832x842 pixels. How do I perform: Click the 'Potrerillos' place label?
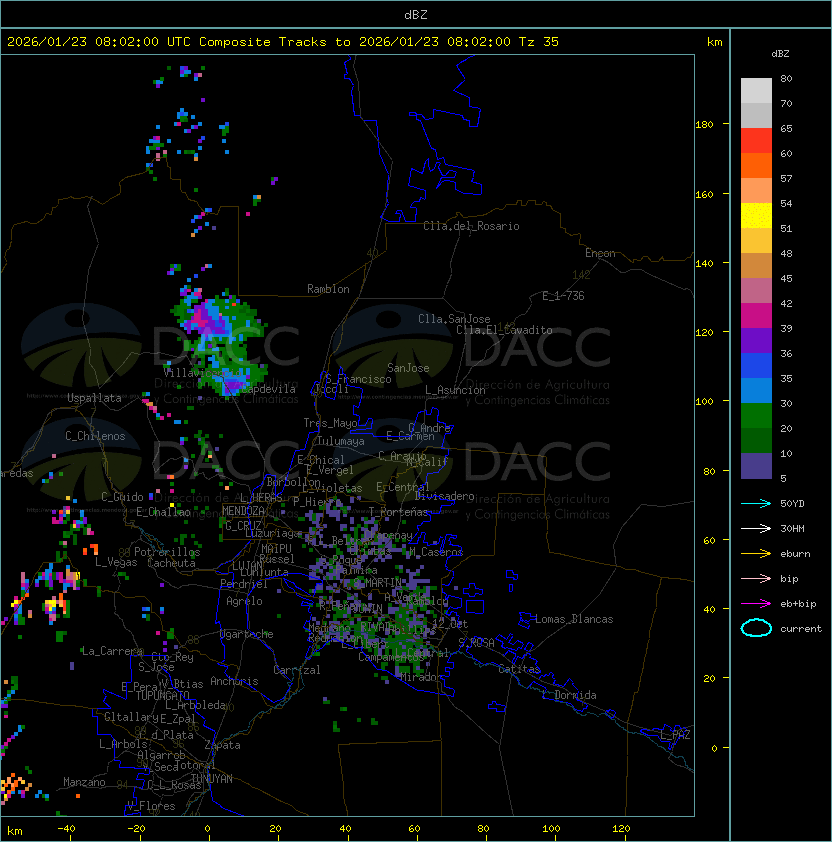point(167,552)
